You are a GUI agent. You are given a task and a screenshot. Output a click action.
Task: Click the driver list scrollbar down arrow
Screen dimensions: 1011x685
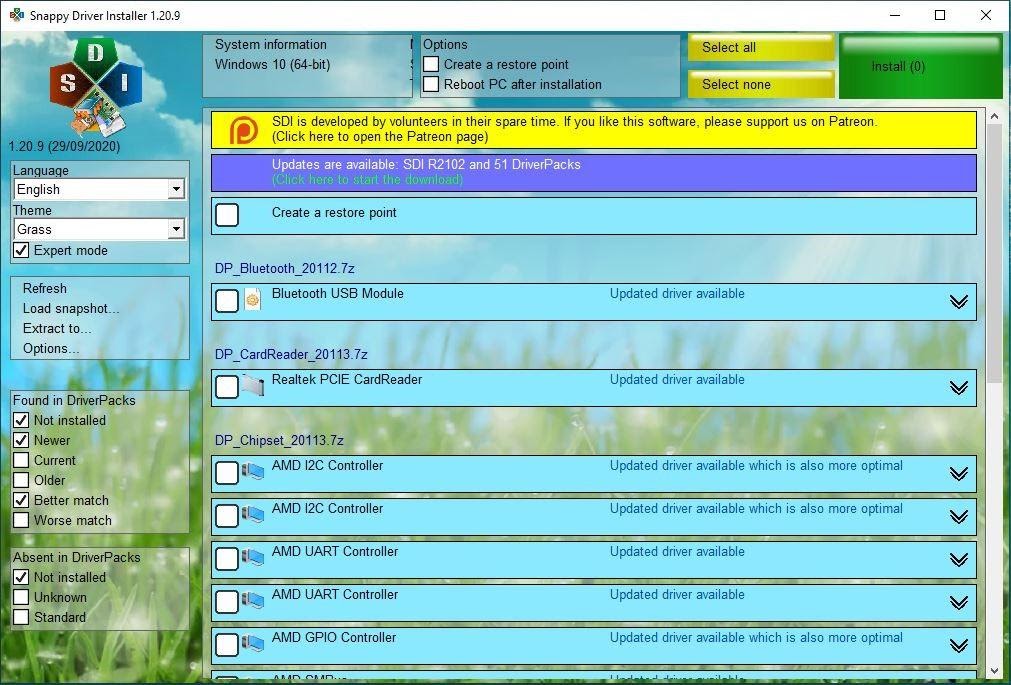point(994,671)
